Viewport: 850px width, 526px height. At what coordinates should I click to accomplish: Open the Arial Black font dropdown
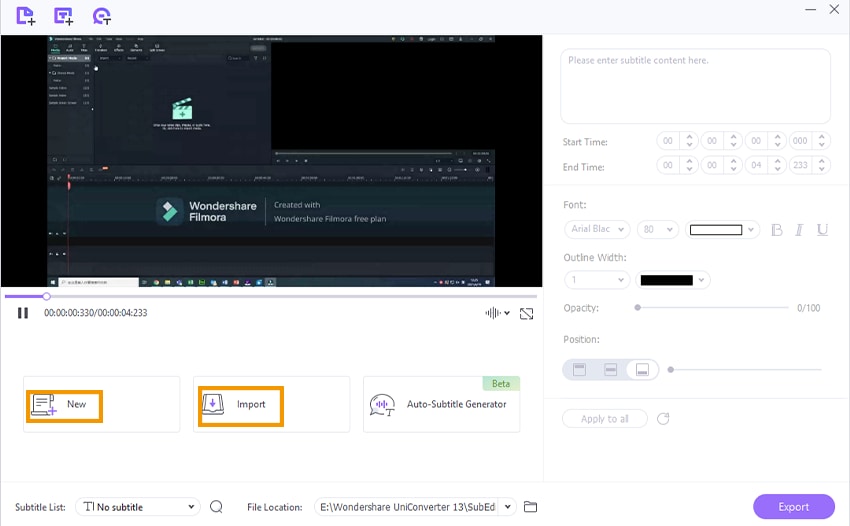pos(597,229)
